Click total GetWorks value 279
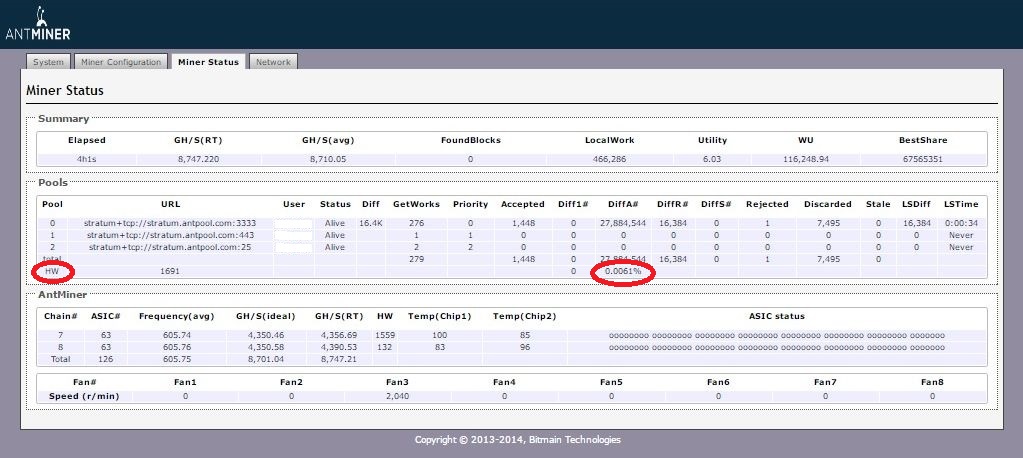1023x458 pixels. [416, 259]
